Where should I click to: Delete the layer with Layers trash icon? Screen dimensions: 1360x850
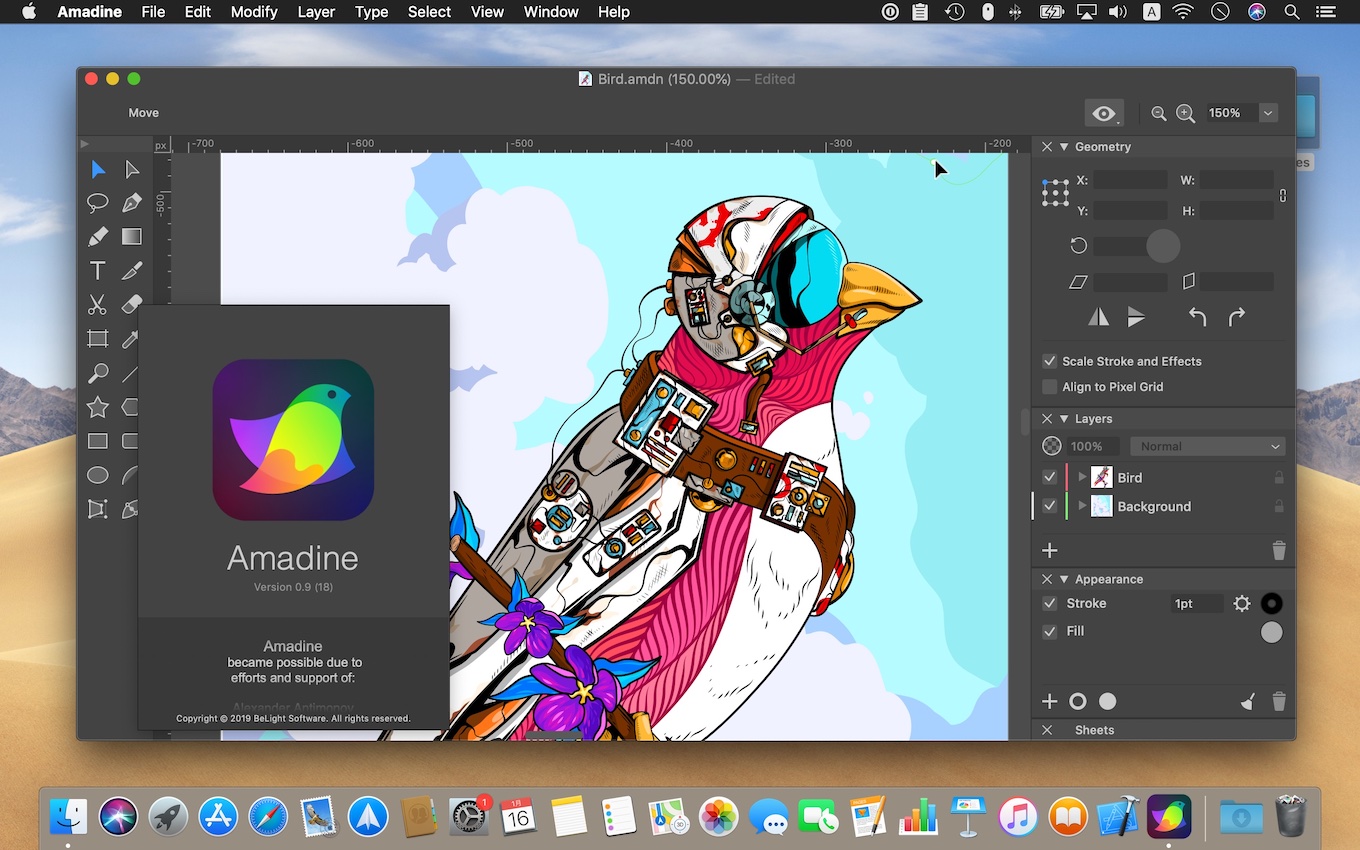pyautogui.click(x=1278, y=550)
